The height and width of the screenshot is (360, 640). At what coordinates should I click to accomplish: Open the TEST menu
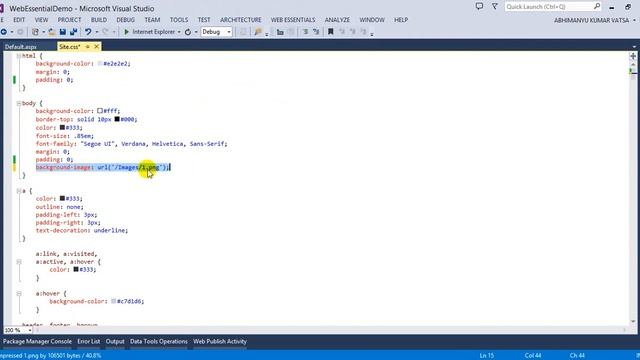click(204, 20)
